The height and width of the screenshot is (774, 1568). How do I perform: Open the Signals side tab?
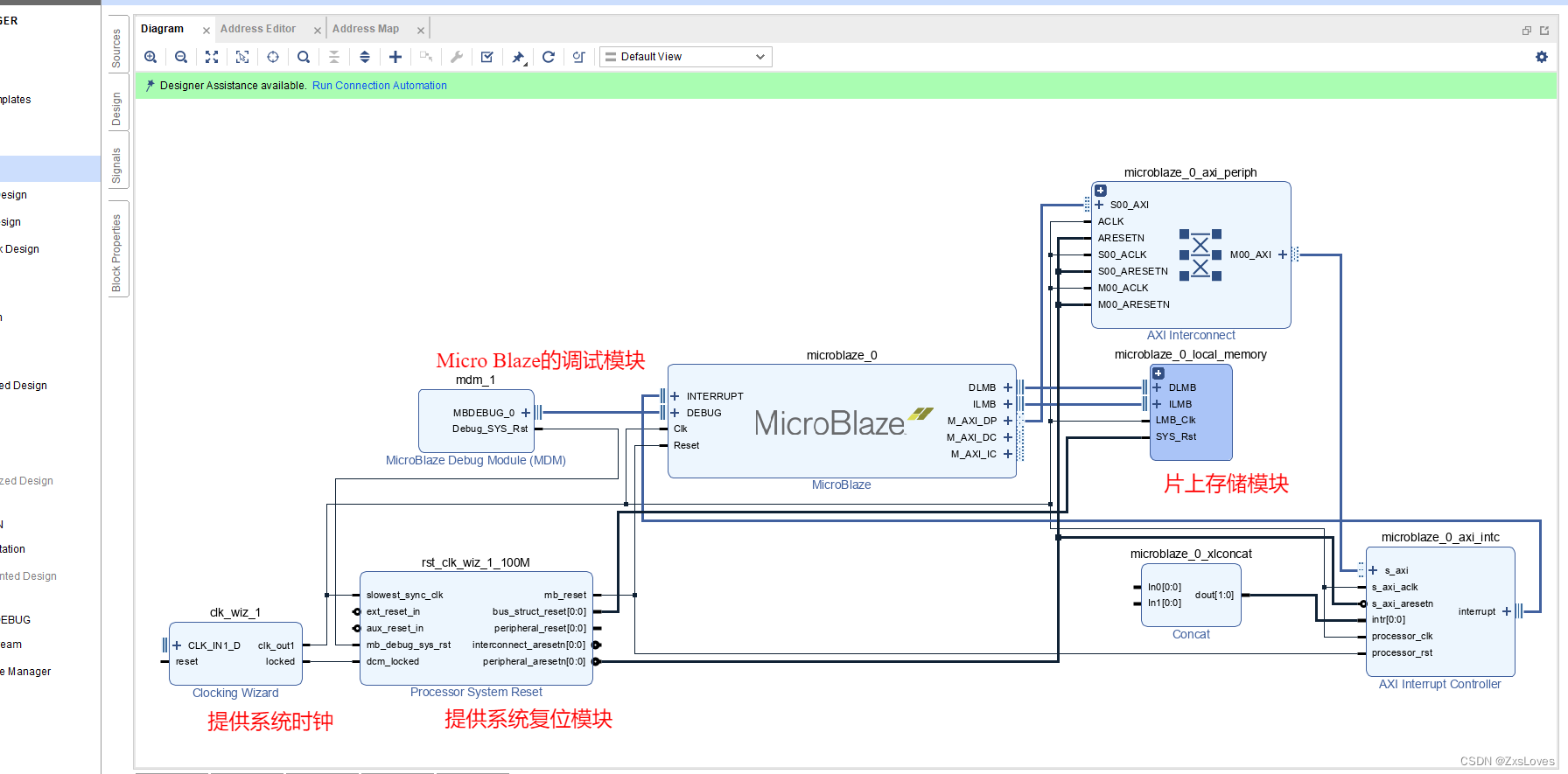tap(117, 165)
